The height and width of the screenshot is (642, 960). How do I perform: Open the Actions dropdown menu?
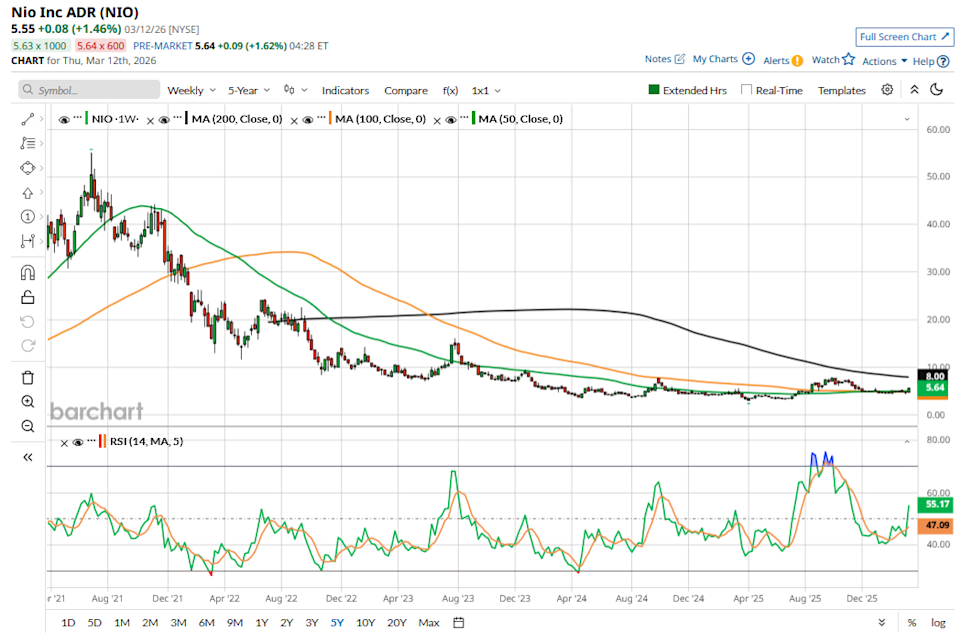pyautogui.click(x=884, y=61)
